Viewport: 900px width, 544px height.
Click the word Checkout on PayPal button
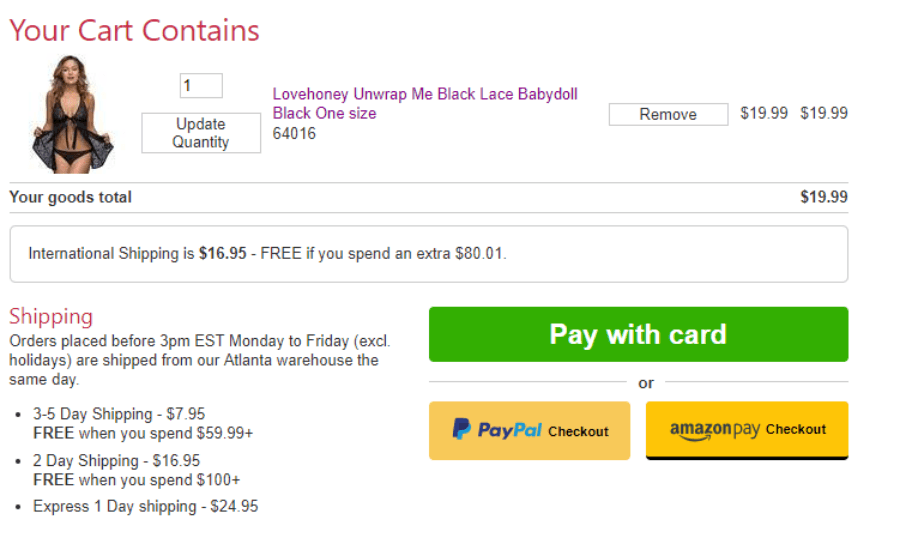[578, 431]
